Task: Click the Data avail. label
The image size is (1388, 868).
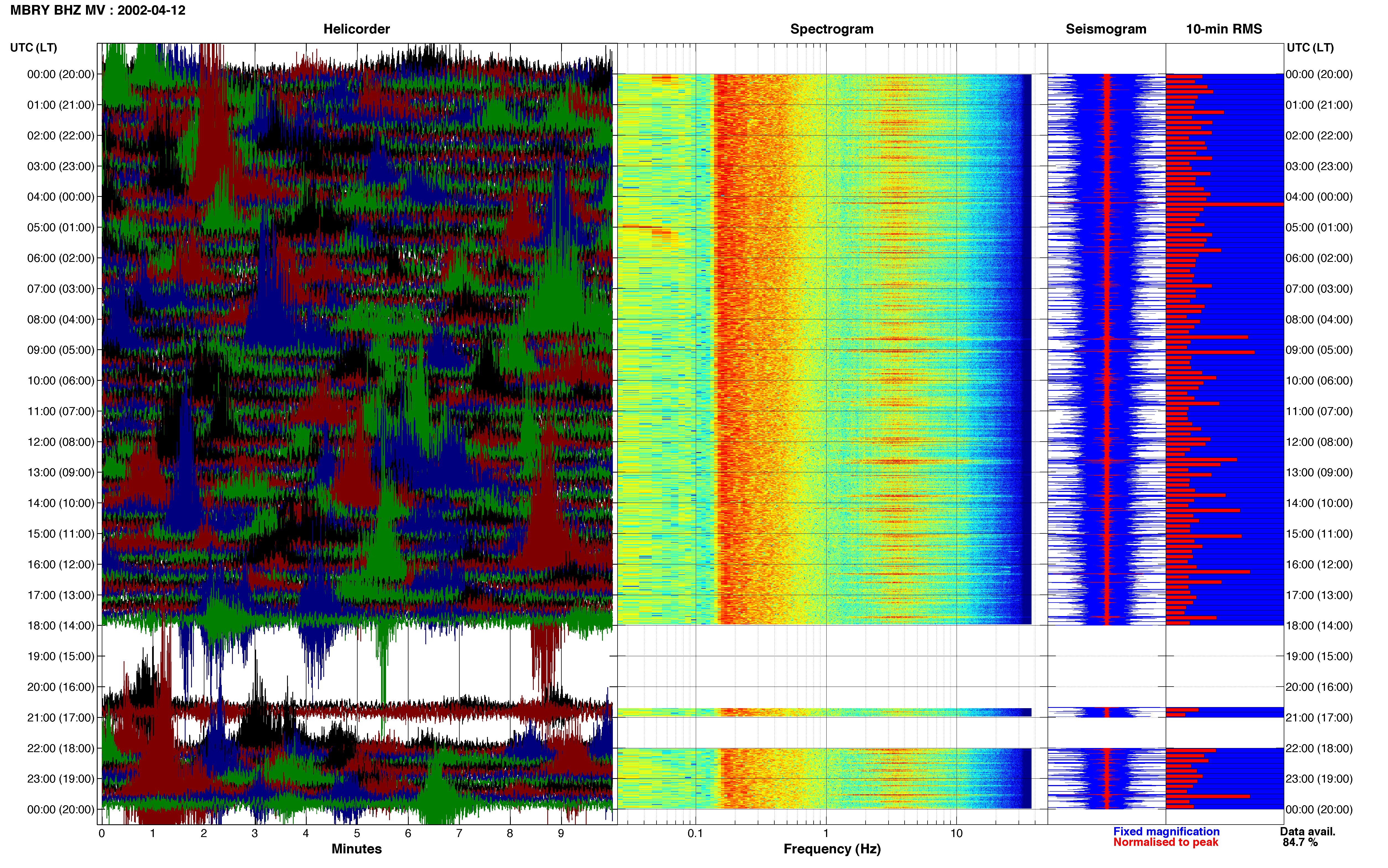Action: click(x=1308, y=831)
